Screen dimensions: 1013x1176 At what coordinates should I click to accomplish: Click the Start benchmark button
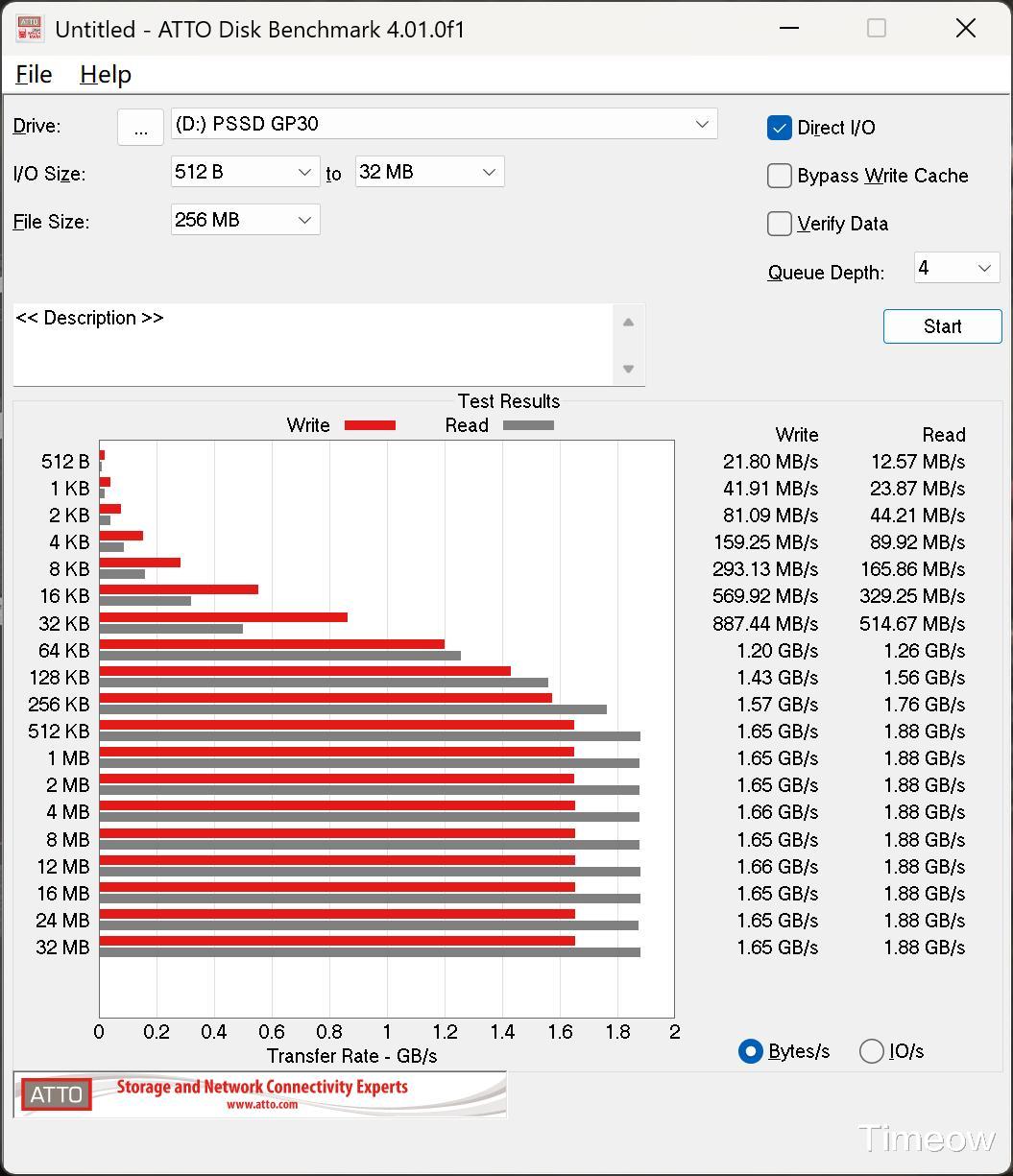point(942,326)
